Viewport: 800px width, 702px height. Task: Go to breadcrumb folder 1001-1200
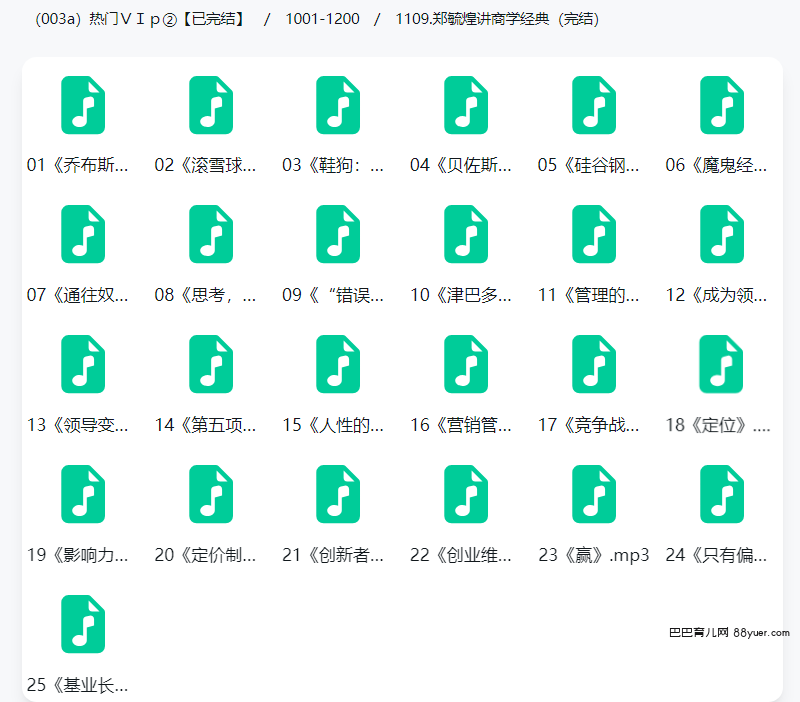click(322, 19)
